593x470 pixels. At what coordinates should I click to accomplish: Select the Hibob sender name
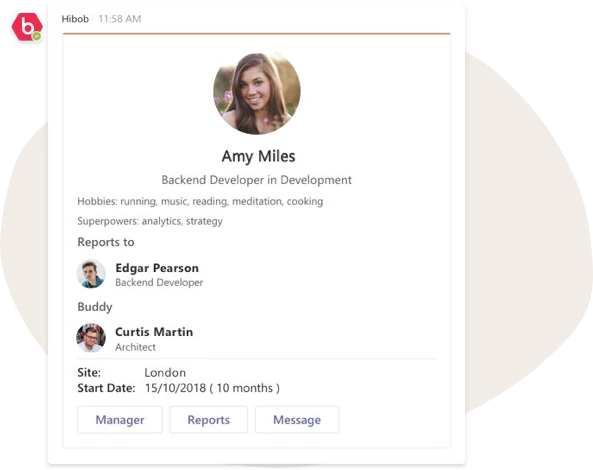(75, 19)
